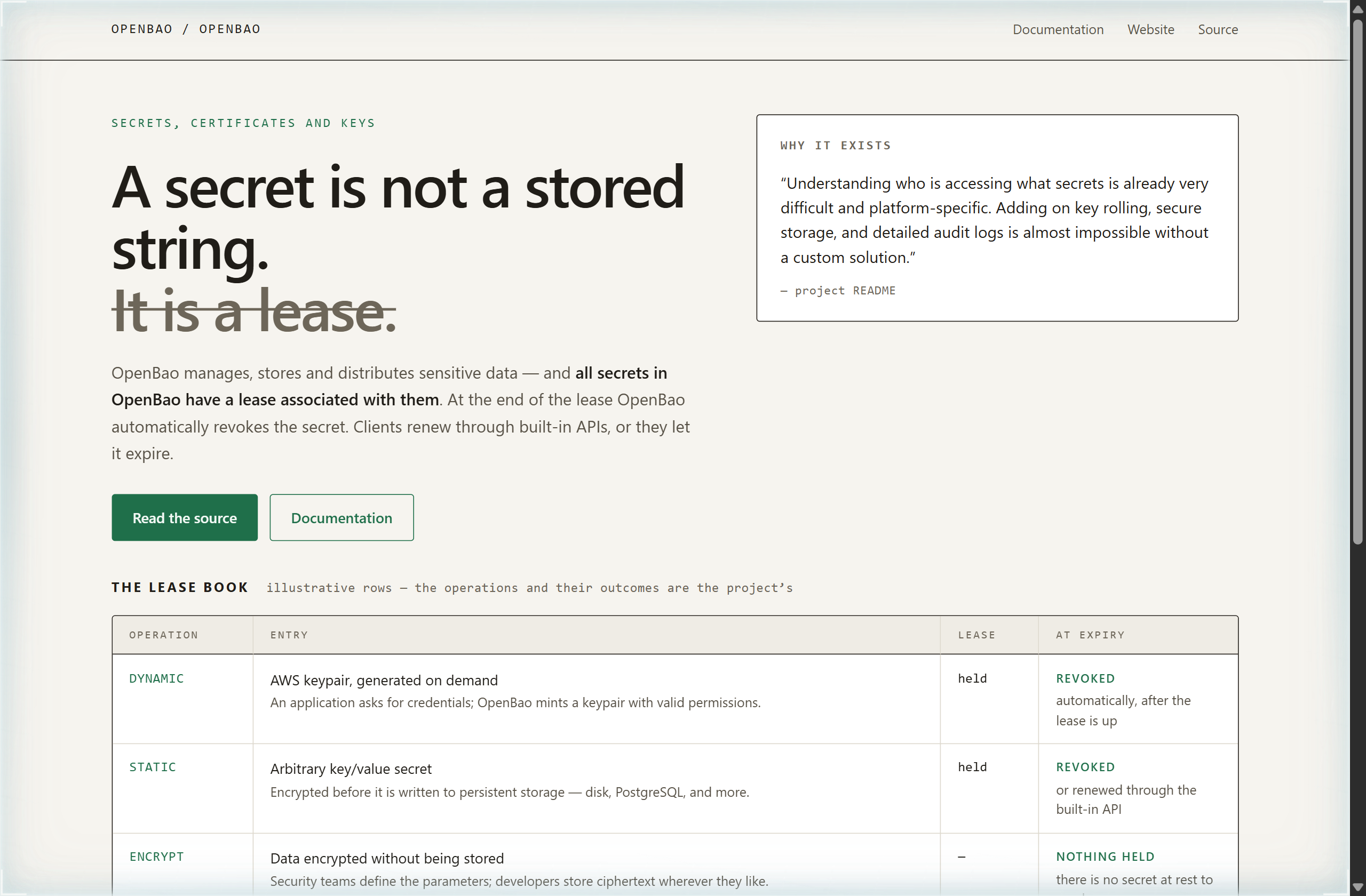Click the OPENBAO / OPENBAO header title
Viewport: 1366px width, 896px height.
coord(185,29)
